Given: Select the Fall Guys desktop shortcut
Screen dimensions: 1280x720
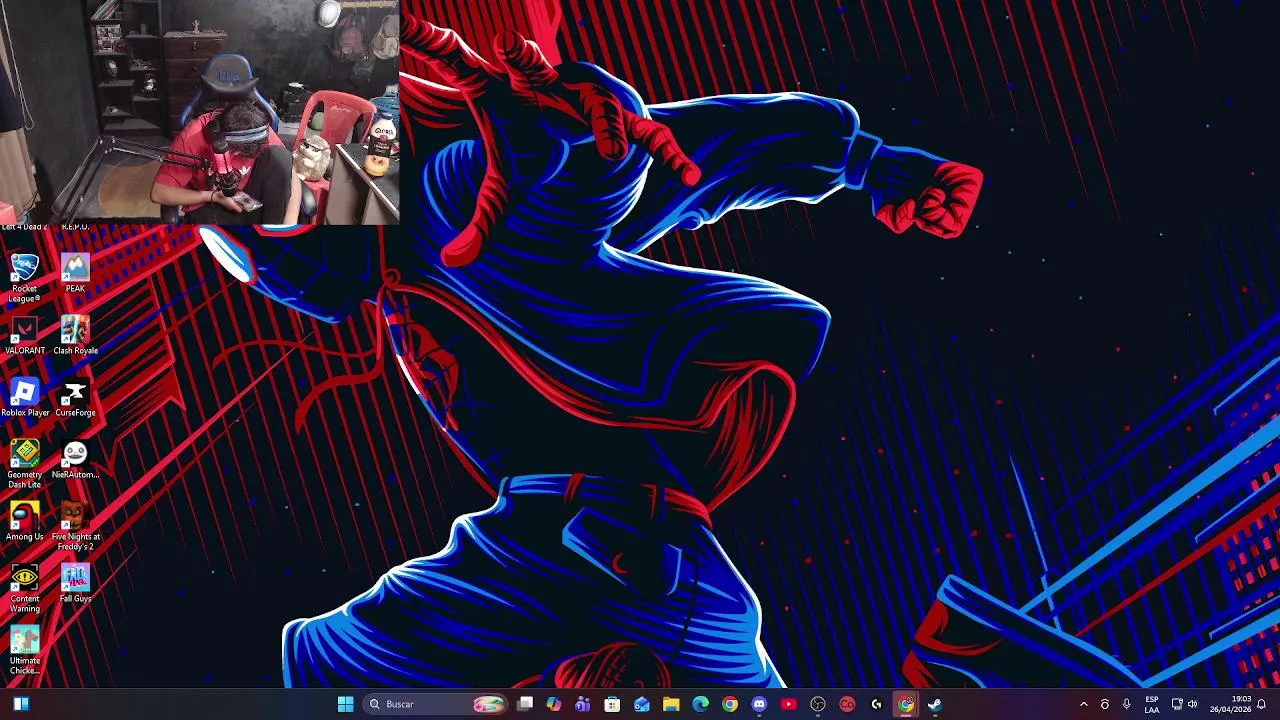Looking at the screenshot, I should point(75,584).
